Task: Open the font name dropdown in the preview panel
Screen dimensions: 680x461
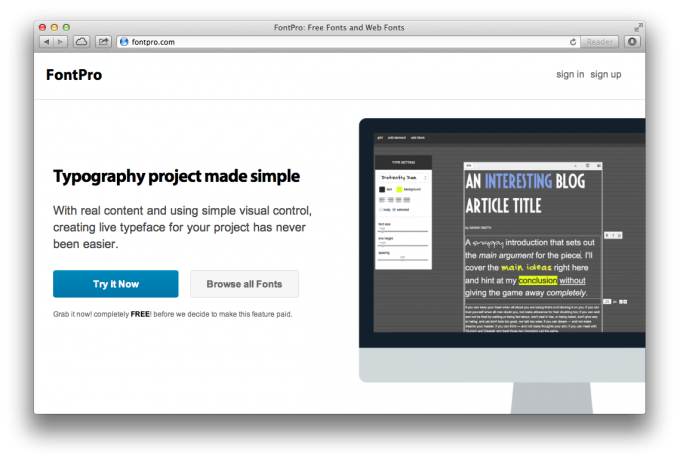Action: (x=403, y=178)
